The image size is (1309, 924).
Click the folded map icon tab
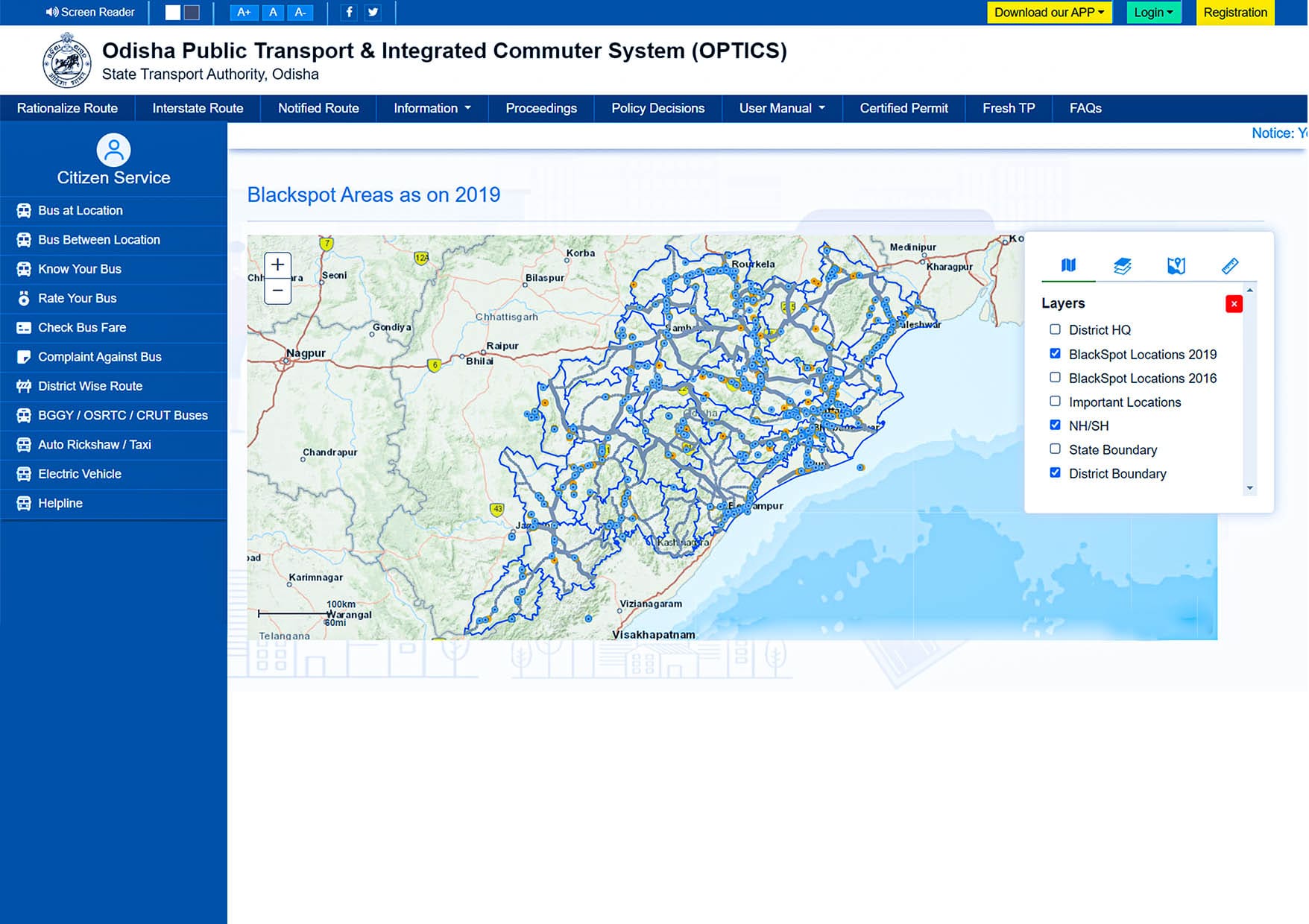[1068, 265]
